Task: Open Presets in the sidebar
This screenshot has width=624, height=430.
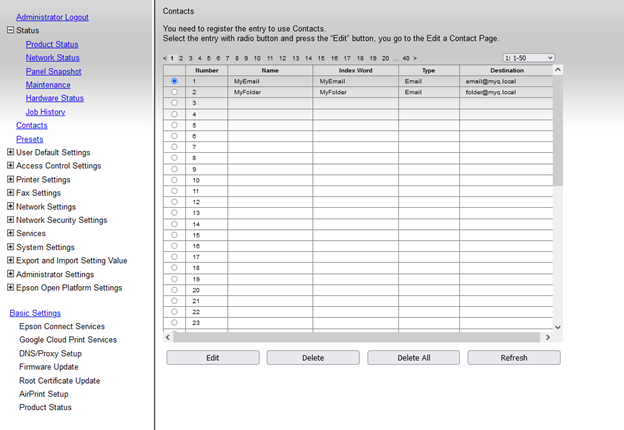Action: (30, 139)
